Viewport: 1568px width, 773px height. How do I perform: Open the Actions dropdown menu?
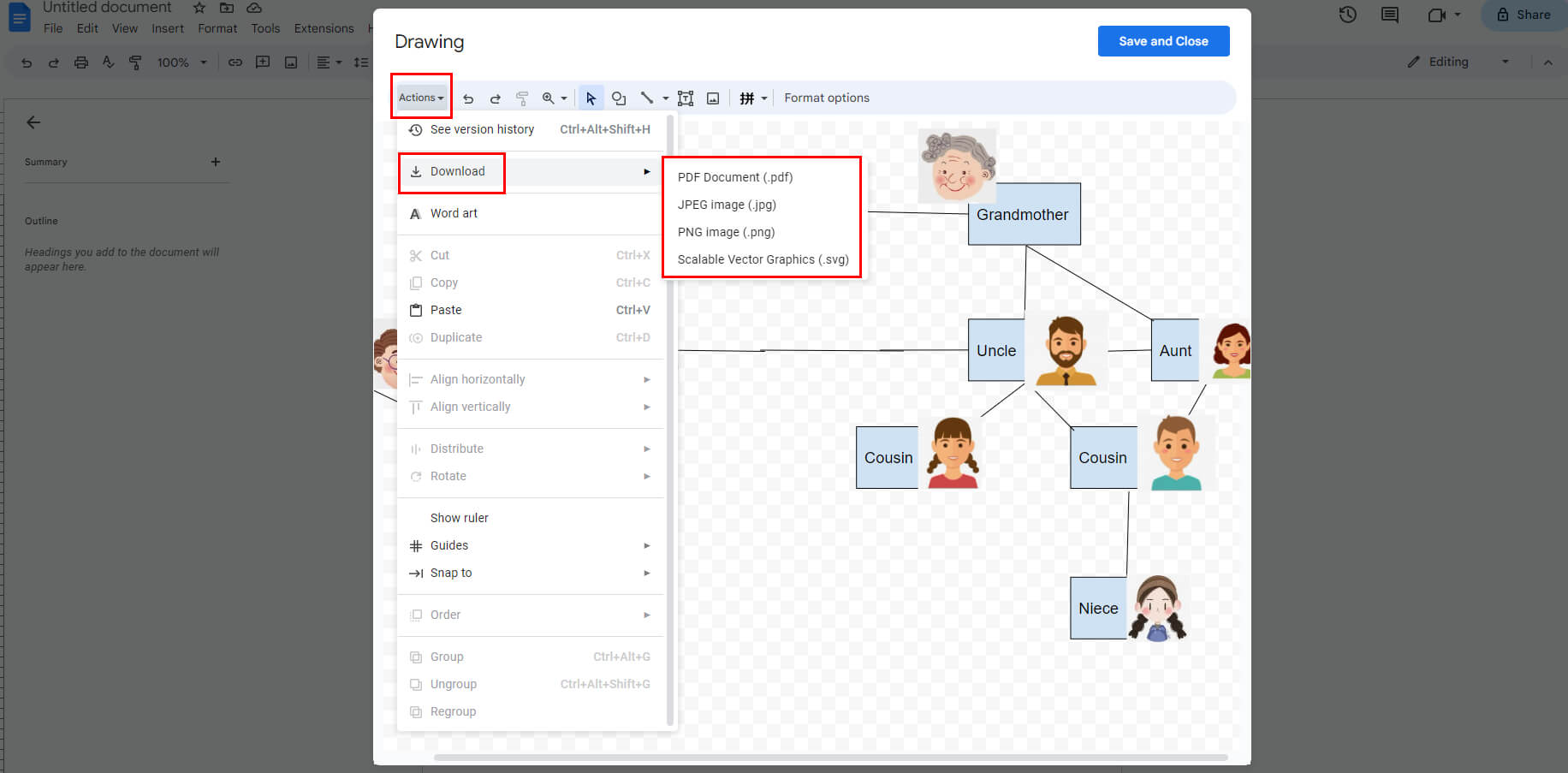pyautogui.click(x=421, y=98)
